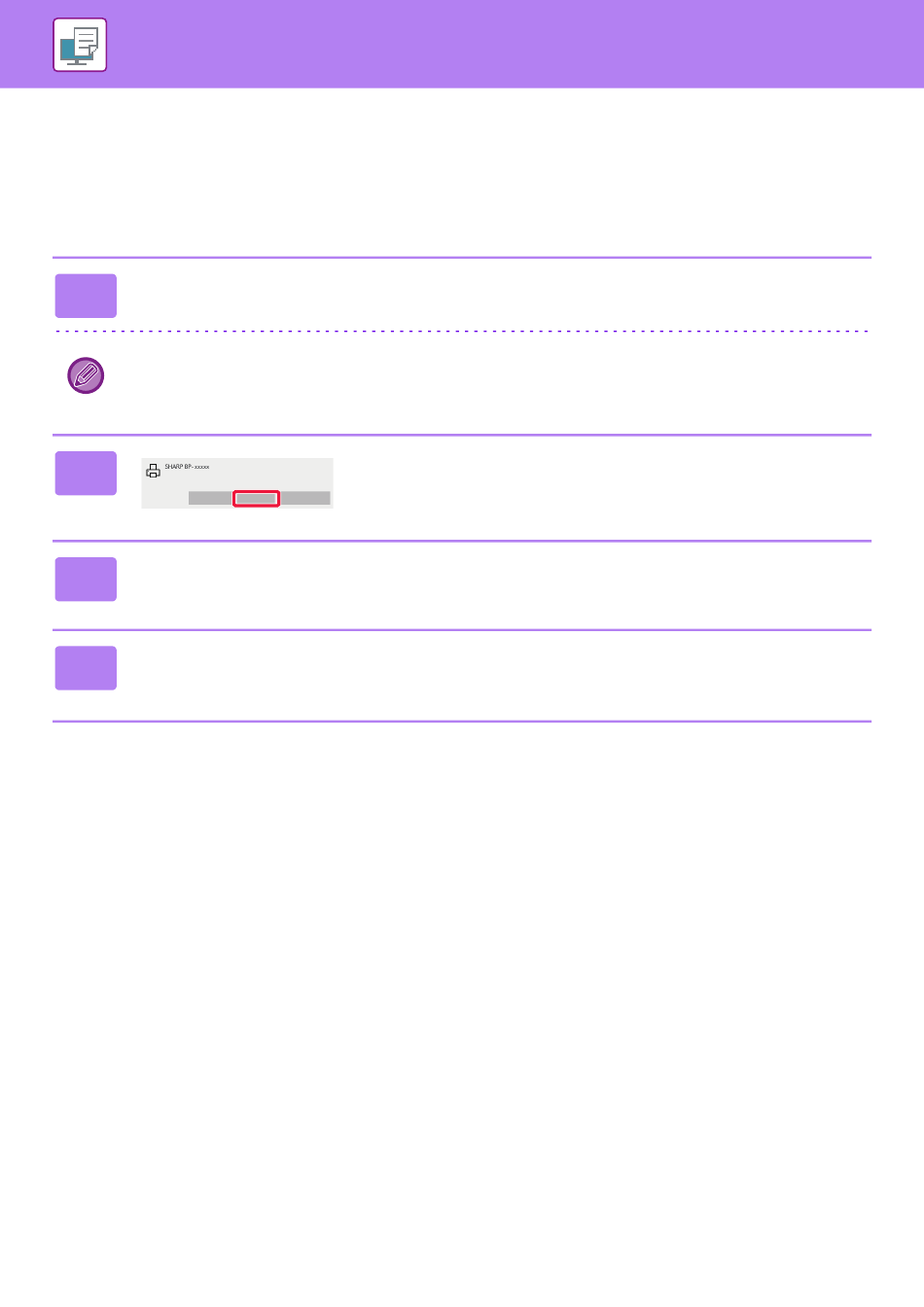
Task: Click the red-outlined middle button in the printer dialog
Action: pyautogui.click(x=257, y=498)
